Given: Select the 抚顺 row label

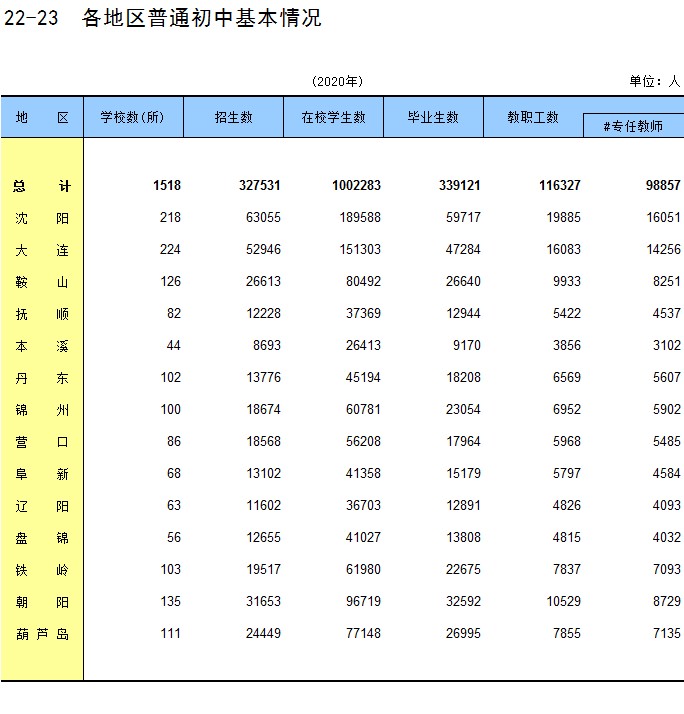Looking at the screenshot, I should click(x=42, y=314).
